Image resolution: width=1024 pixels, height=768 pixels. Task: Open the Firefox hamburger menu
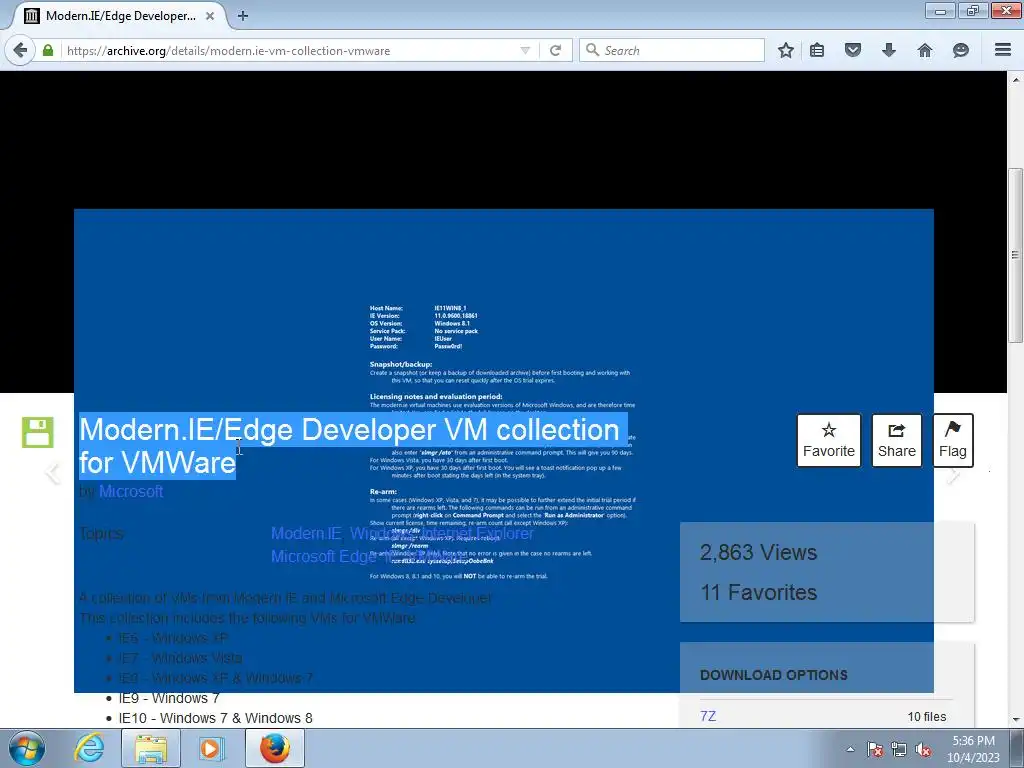(1003, 50)
